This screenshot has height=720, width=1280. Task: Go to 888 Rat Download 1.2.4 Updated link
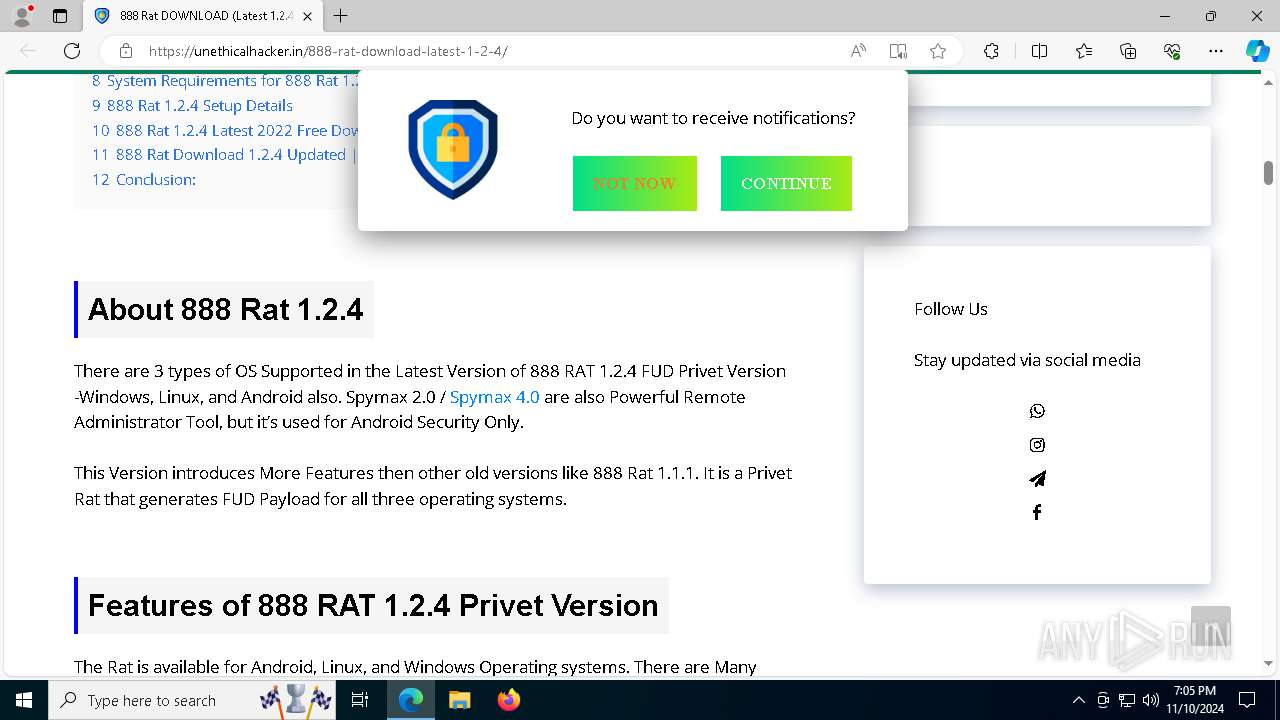[x=225, y=155]
